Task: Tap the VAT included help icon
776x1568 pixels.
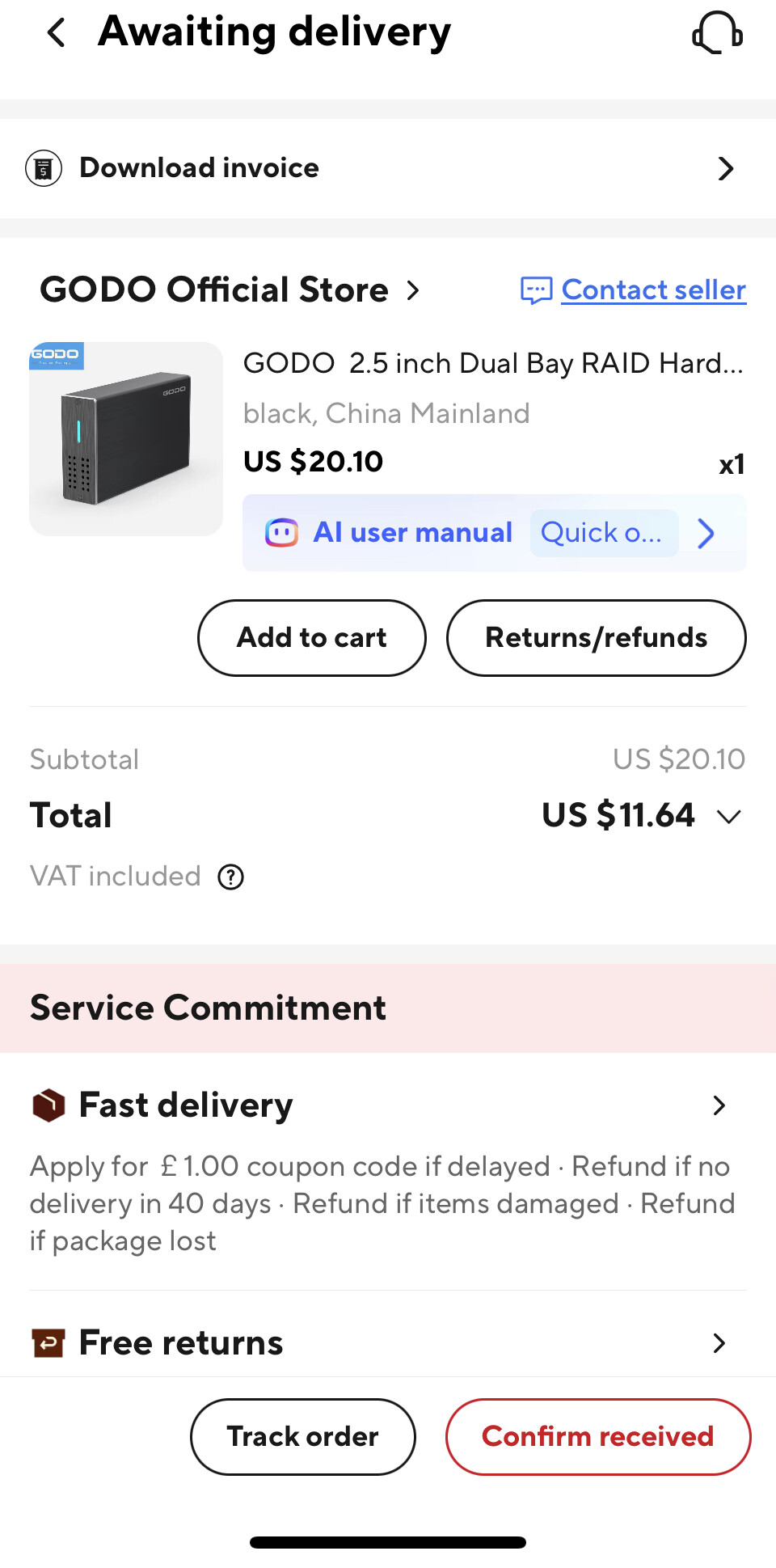Action: click(231, 877)
